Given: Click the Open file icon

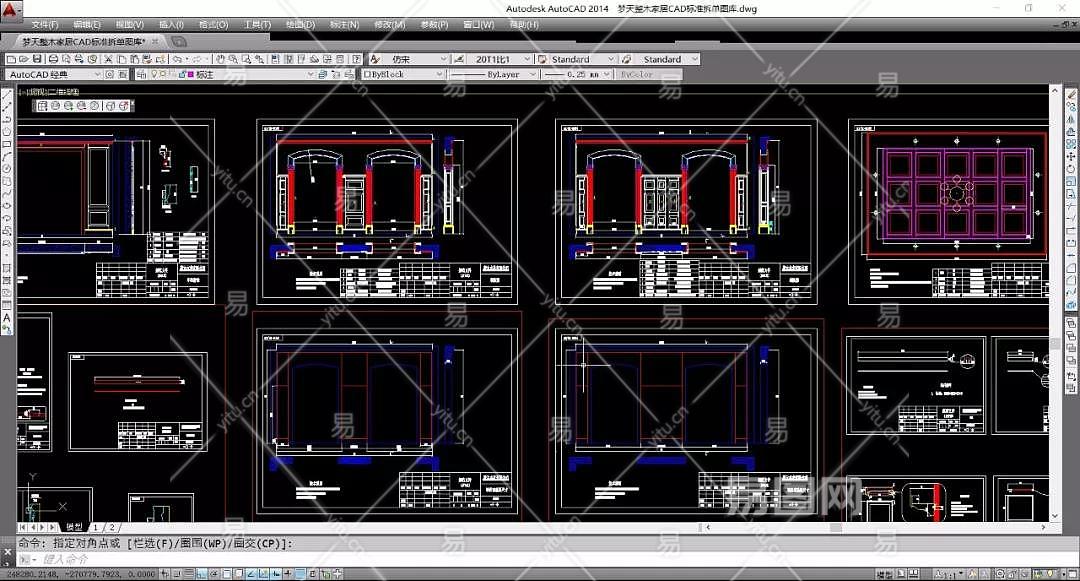Looking at the screenshot, I should [x=23, y=59].
